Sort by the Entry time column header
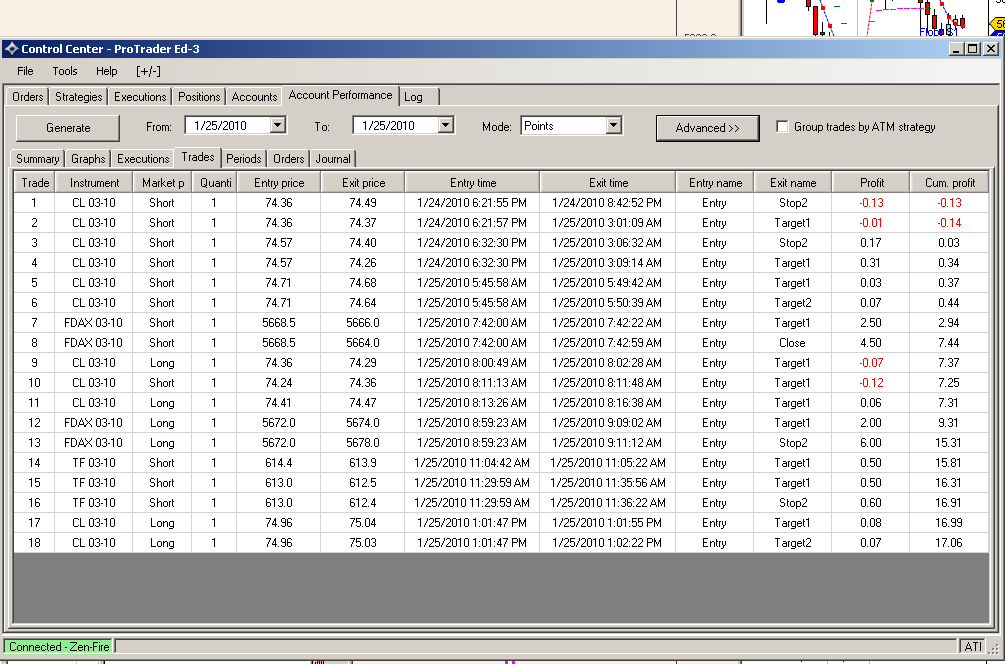1005x664 pixels. point(472,183)
